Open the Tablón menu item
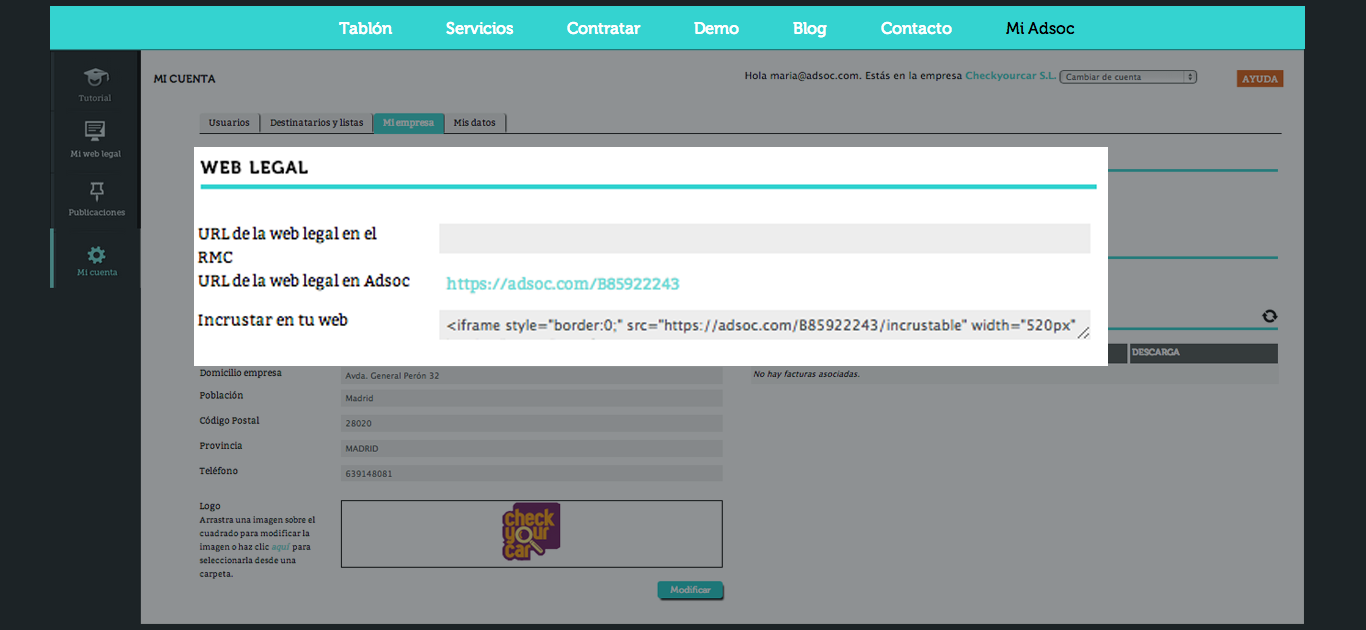This screenshot has height=630, width=1366. [365, 28]
